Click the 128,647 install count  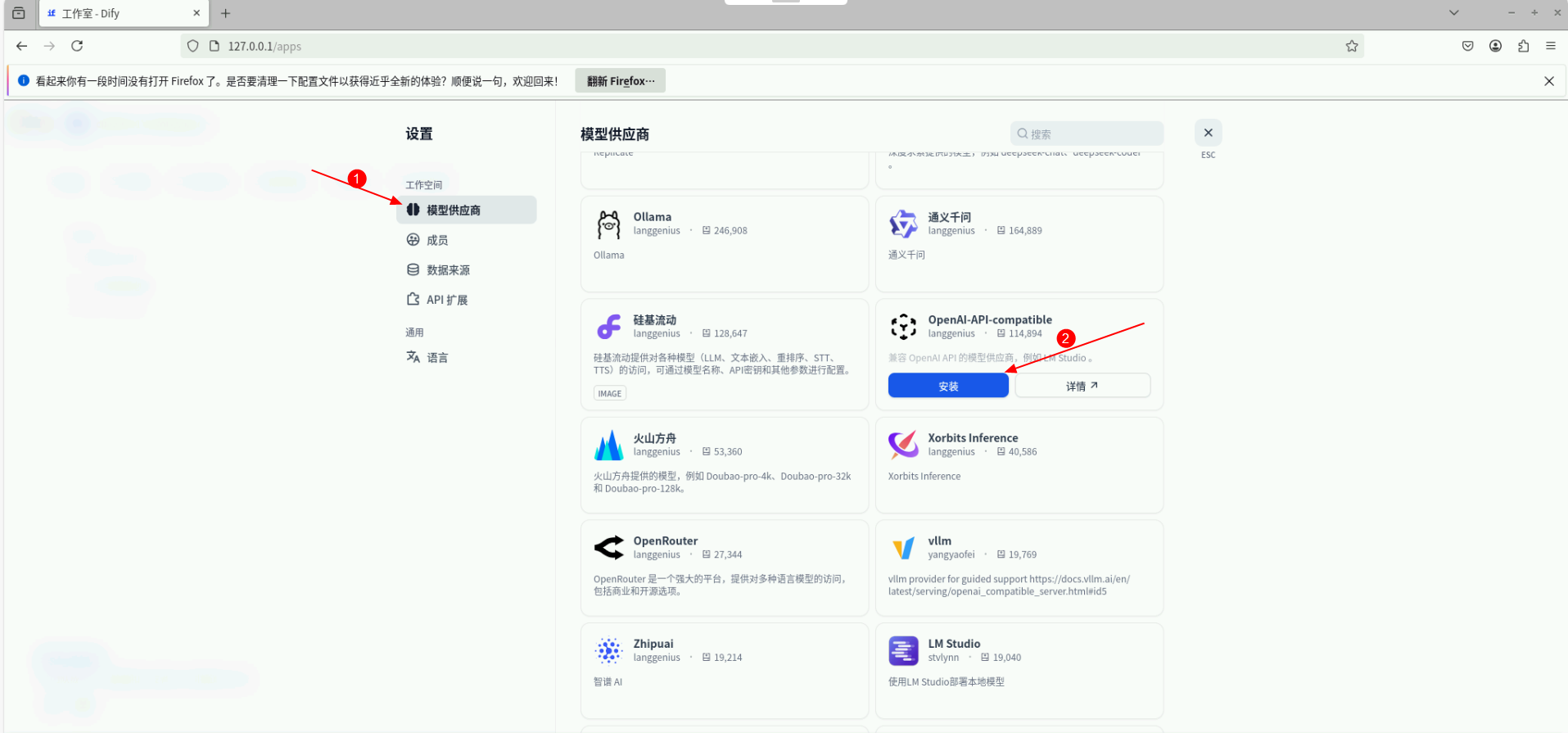[x=730, y=333]
